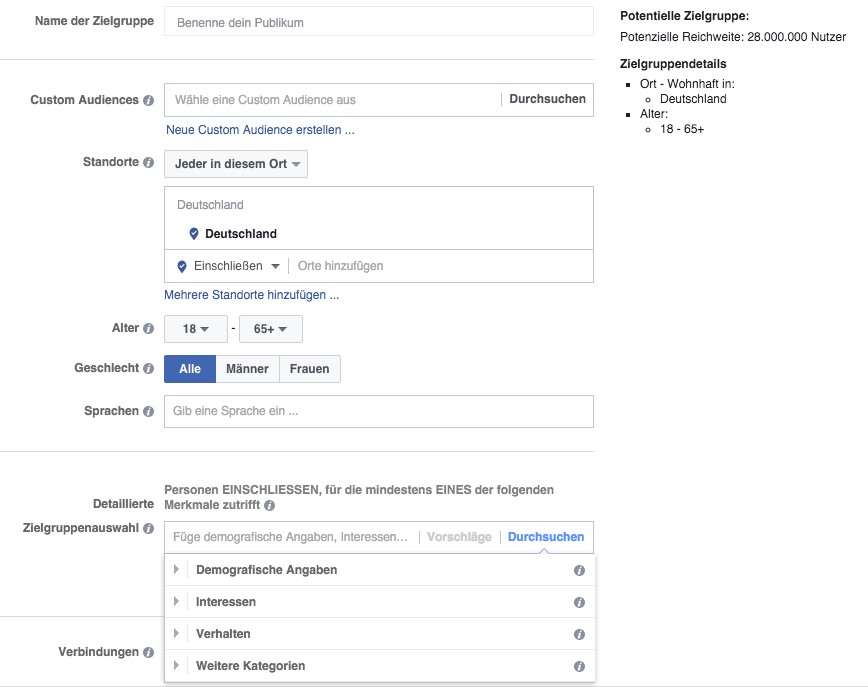The width and height of the screenshot is (868, 687).
Task: Expand Verhalten category
Action: (x=176, y=633)
